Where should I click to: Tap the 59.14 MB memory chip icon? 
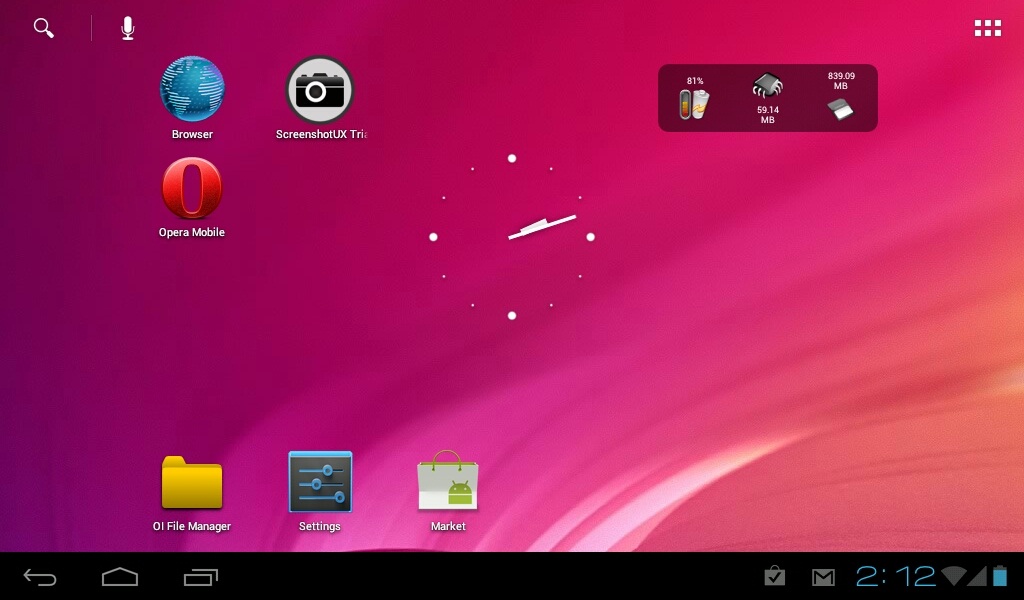click(x=767, y=85)
